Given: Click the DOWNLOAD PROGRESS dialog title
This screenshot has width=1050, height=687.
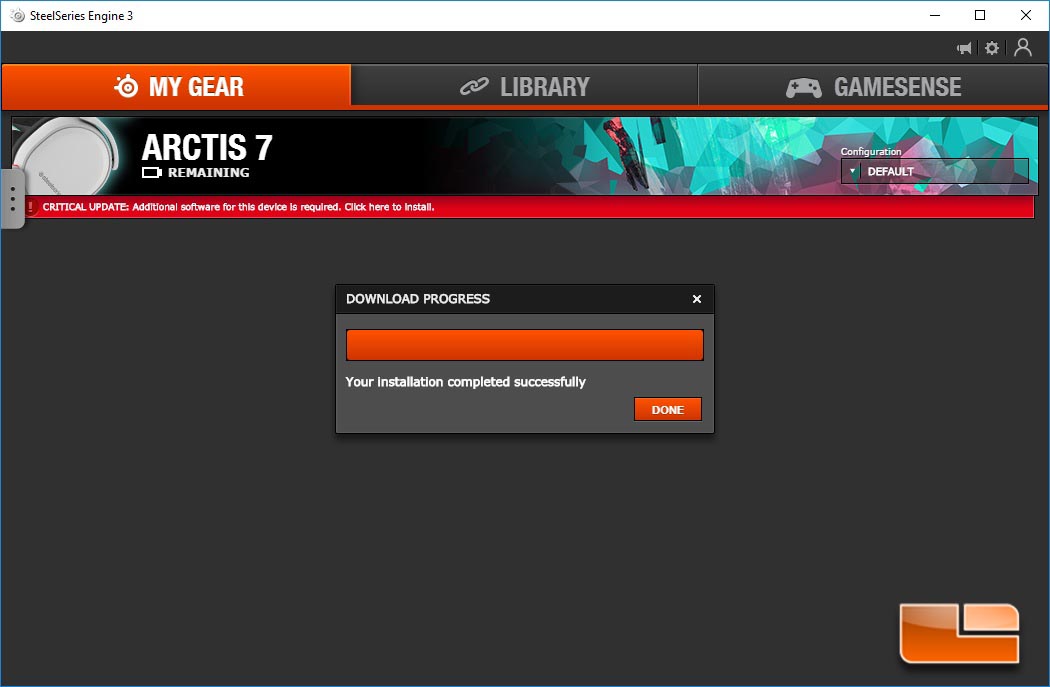Looking at the screenshot, I should (418, 299).
